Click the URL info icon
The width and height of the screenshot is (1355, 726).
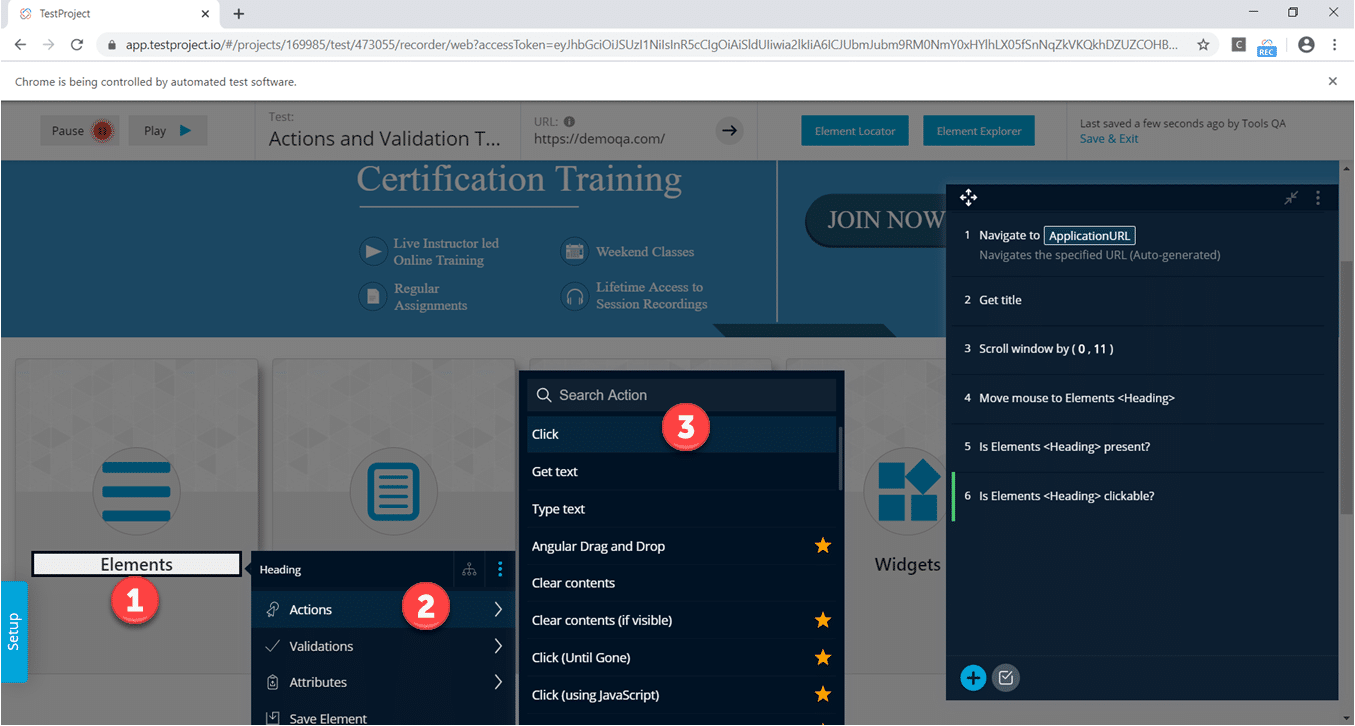(x=569, y=121)
